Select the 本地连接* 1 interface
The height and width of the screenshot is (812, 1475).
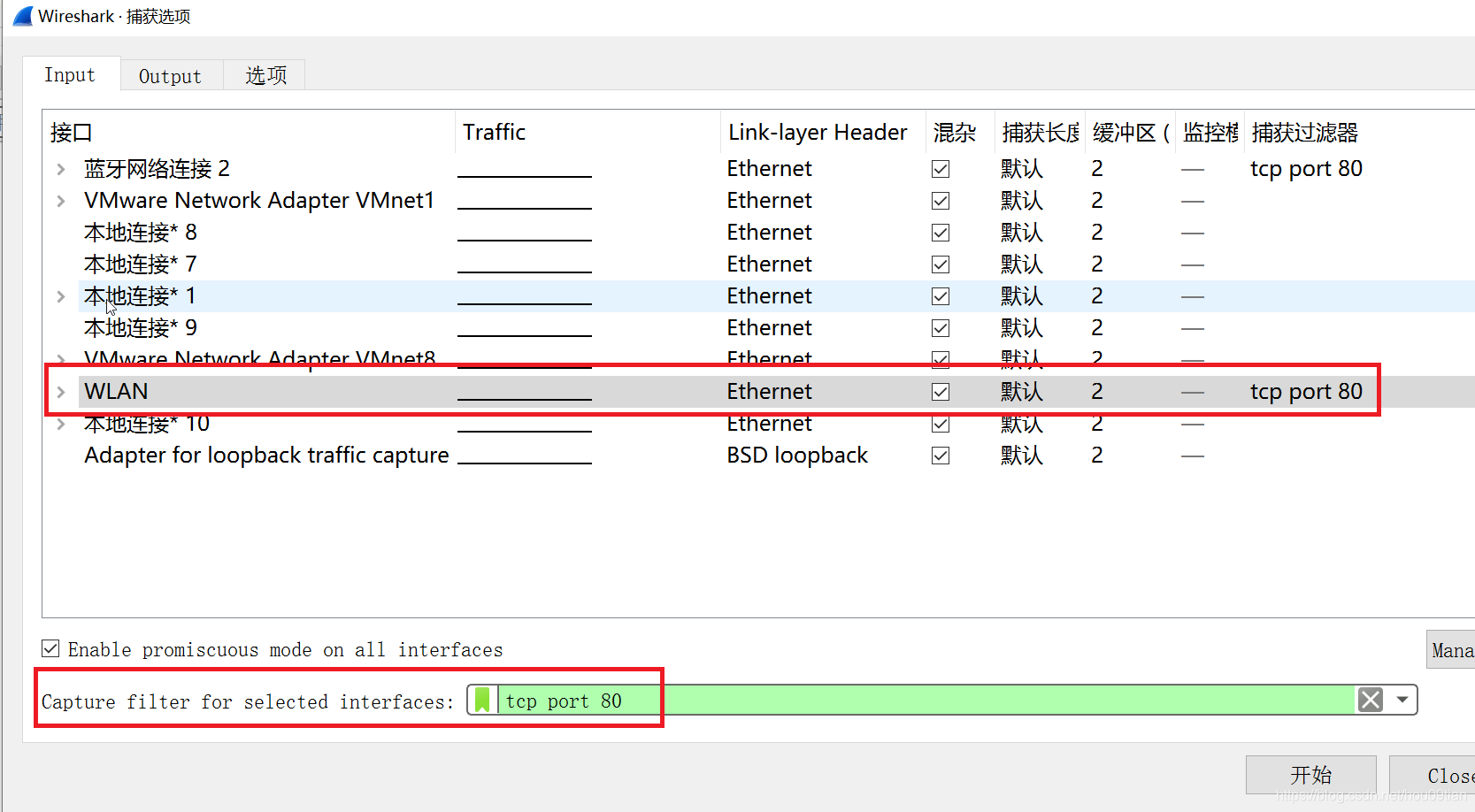(140, 296)
